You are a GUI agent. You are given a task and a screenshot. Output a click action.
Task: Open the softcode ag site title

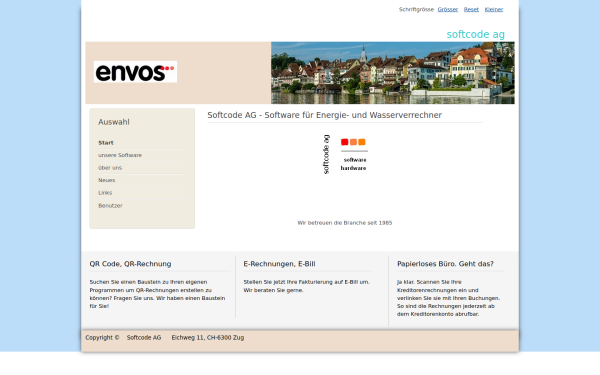point(476,34)
